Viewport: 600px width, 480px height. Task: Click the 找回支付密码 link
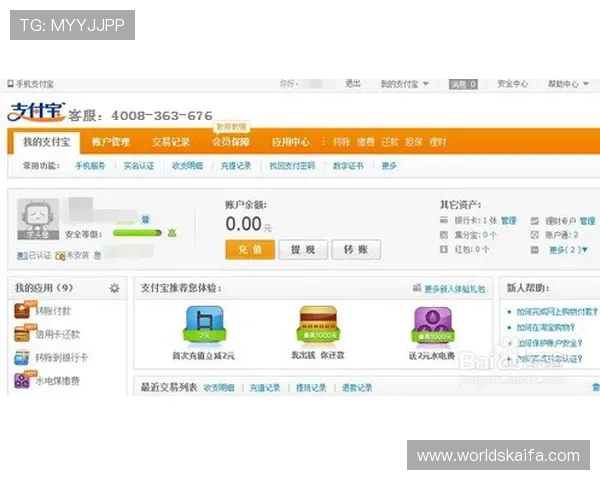292,166
